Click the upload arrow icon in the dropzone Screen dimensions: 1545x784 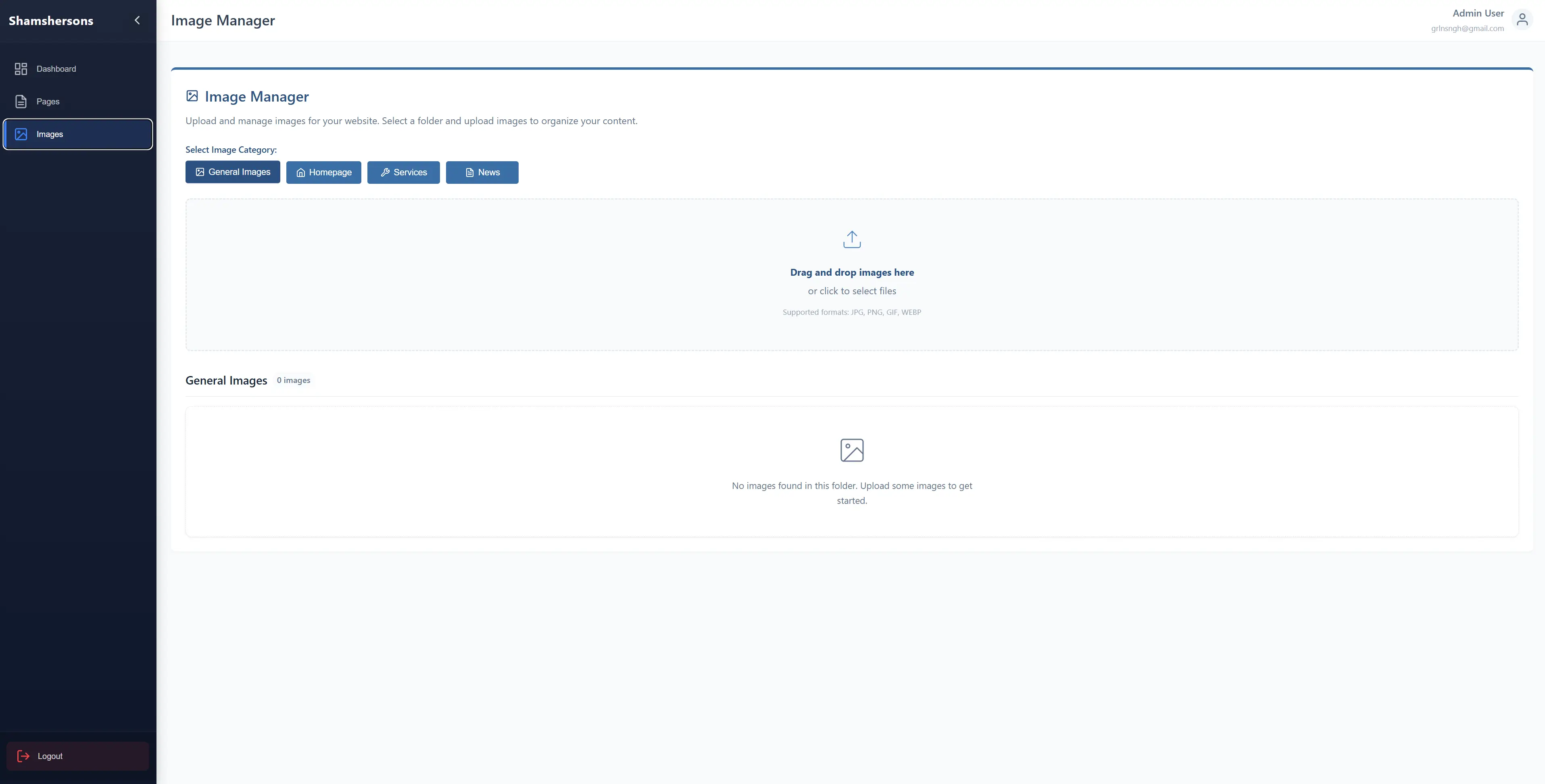coord(852,239)
